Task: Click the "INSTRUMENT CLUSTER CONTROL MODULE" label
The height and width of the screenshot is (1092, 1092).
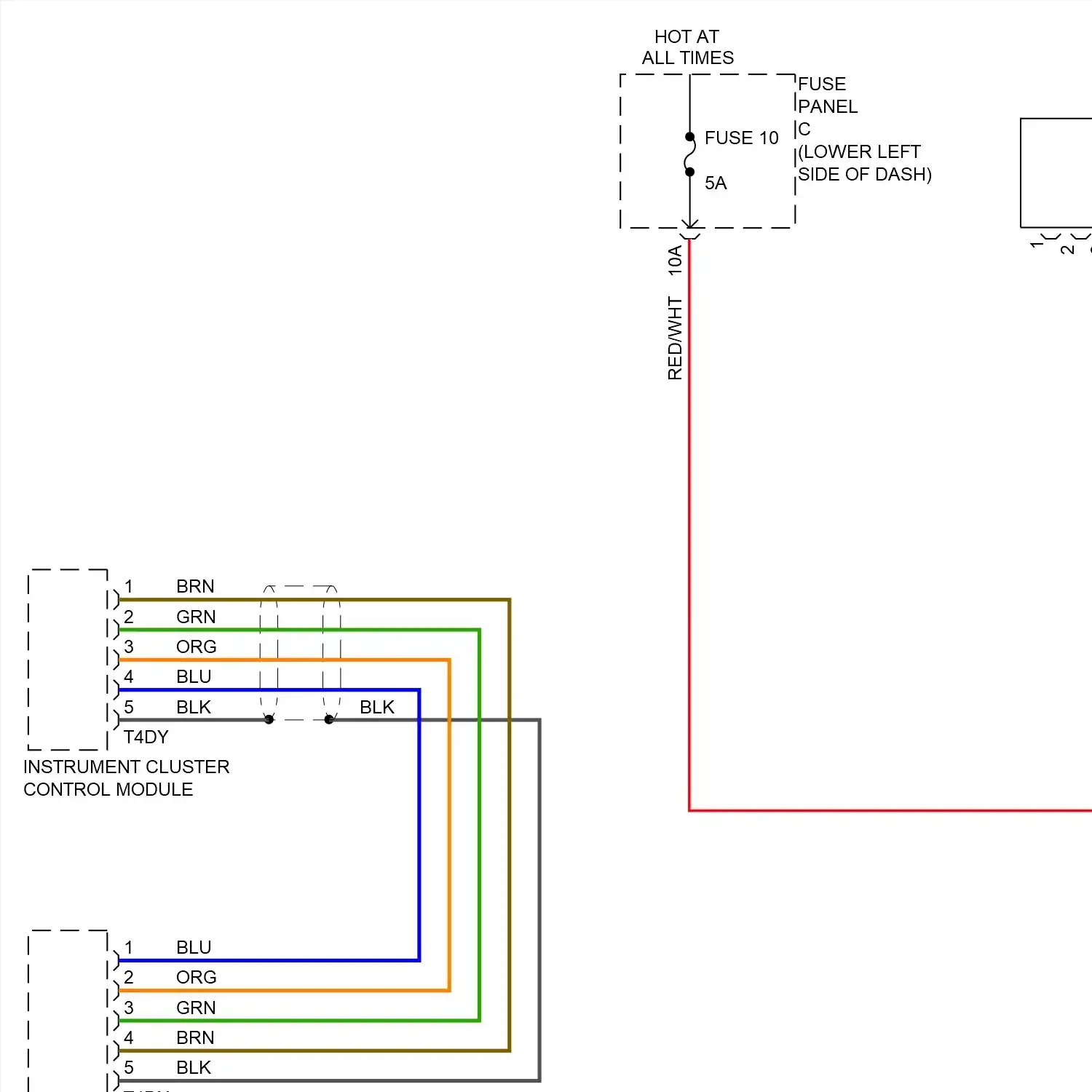Action: (x=126, y=778)
